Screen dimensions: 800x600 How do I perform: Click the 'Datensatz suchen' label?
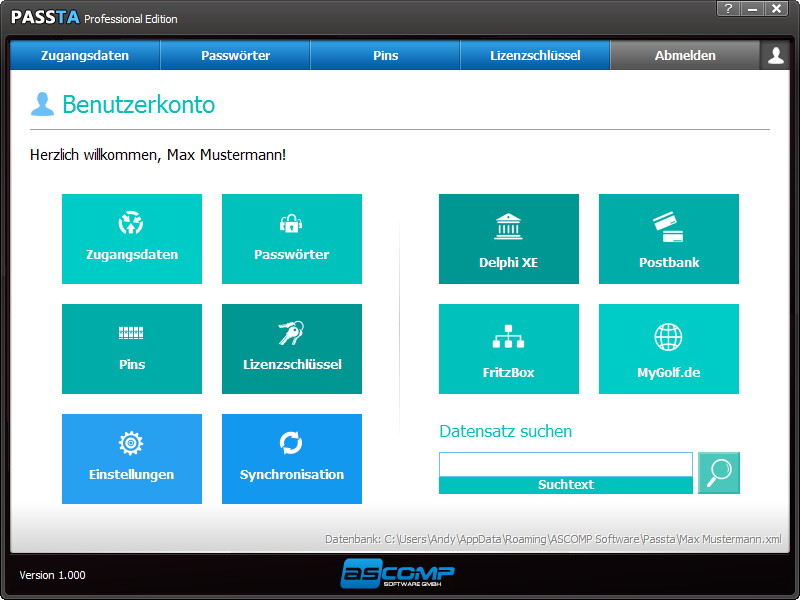click(x=506, y=431)
